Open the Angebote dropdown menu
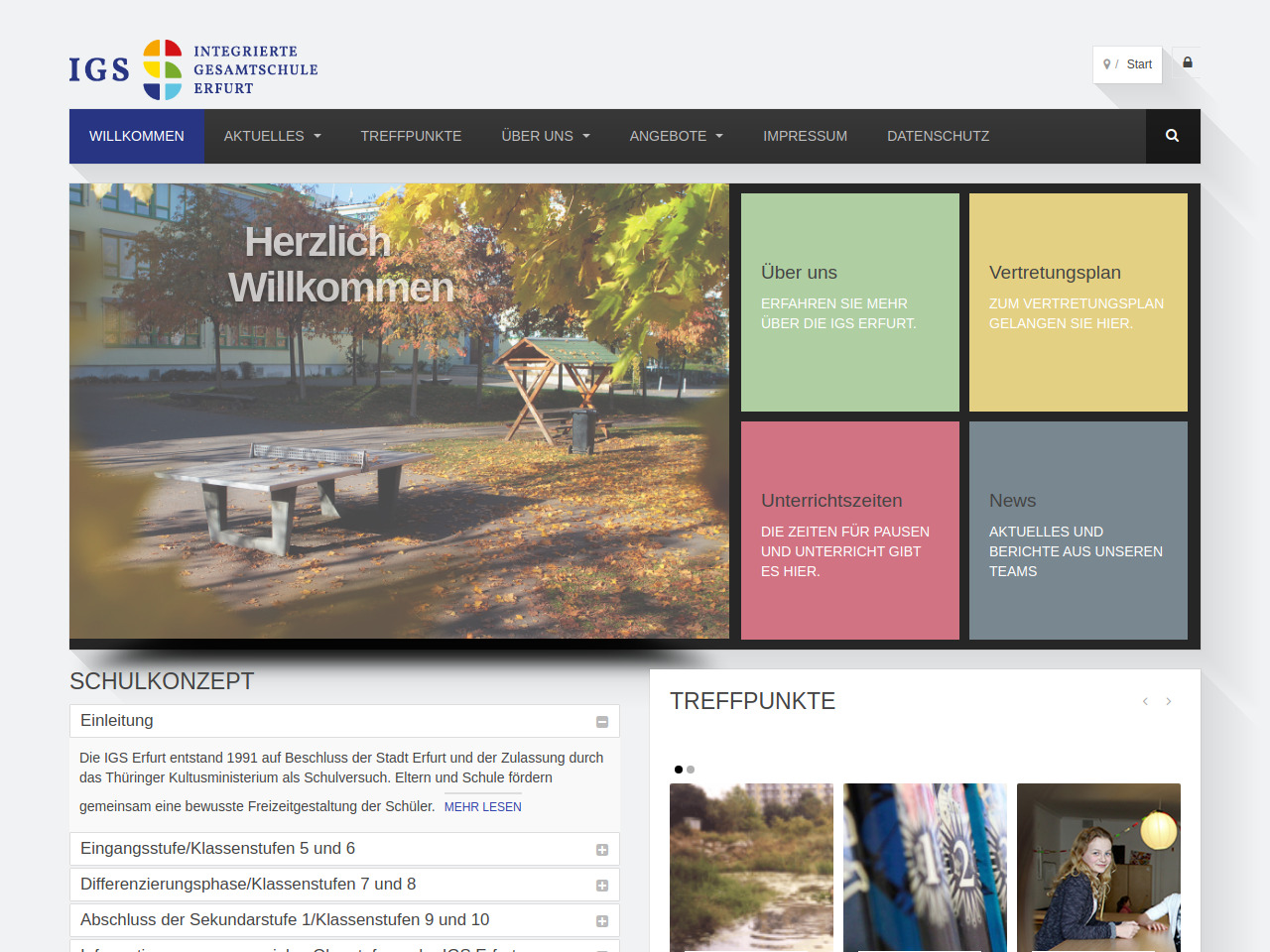This screenshot has height=952, width=1270. [676, 136]
